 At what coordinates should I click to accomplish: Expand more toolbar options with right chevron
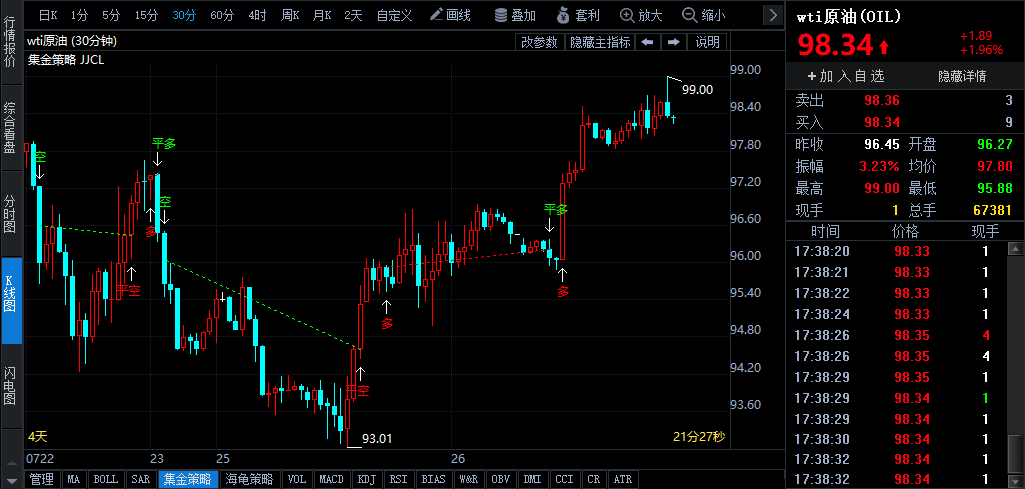pos(773,15)
